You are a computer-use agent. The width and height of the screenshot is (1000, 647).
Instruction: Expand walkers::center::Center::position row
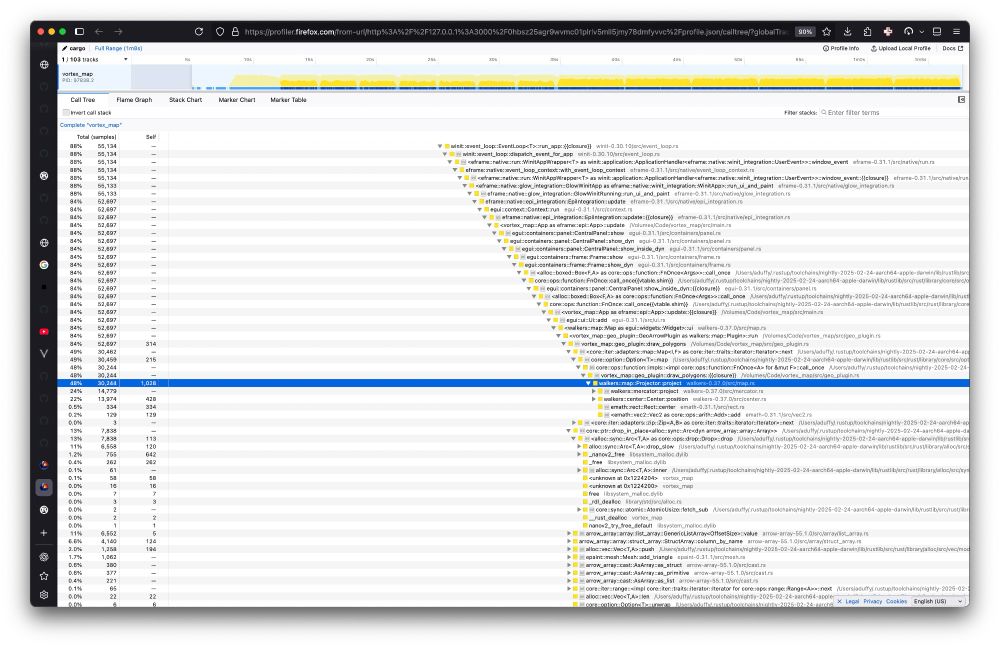pyautogui.click(x=593, y=399)
